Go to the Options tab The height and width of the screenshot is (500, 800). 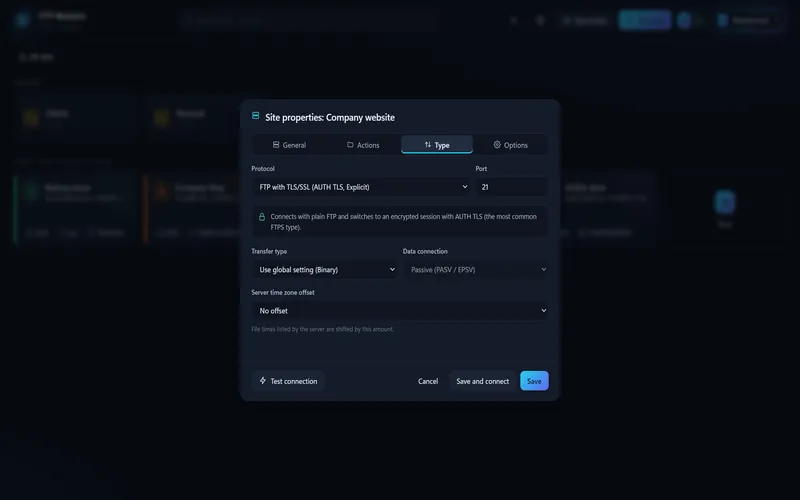(x=510, y=145)
